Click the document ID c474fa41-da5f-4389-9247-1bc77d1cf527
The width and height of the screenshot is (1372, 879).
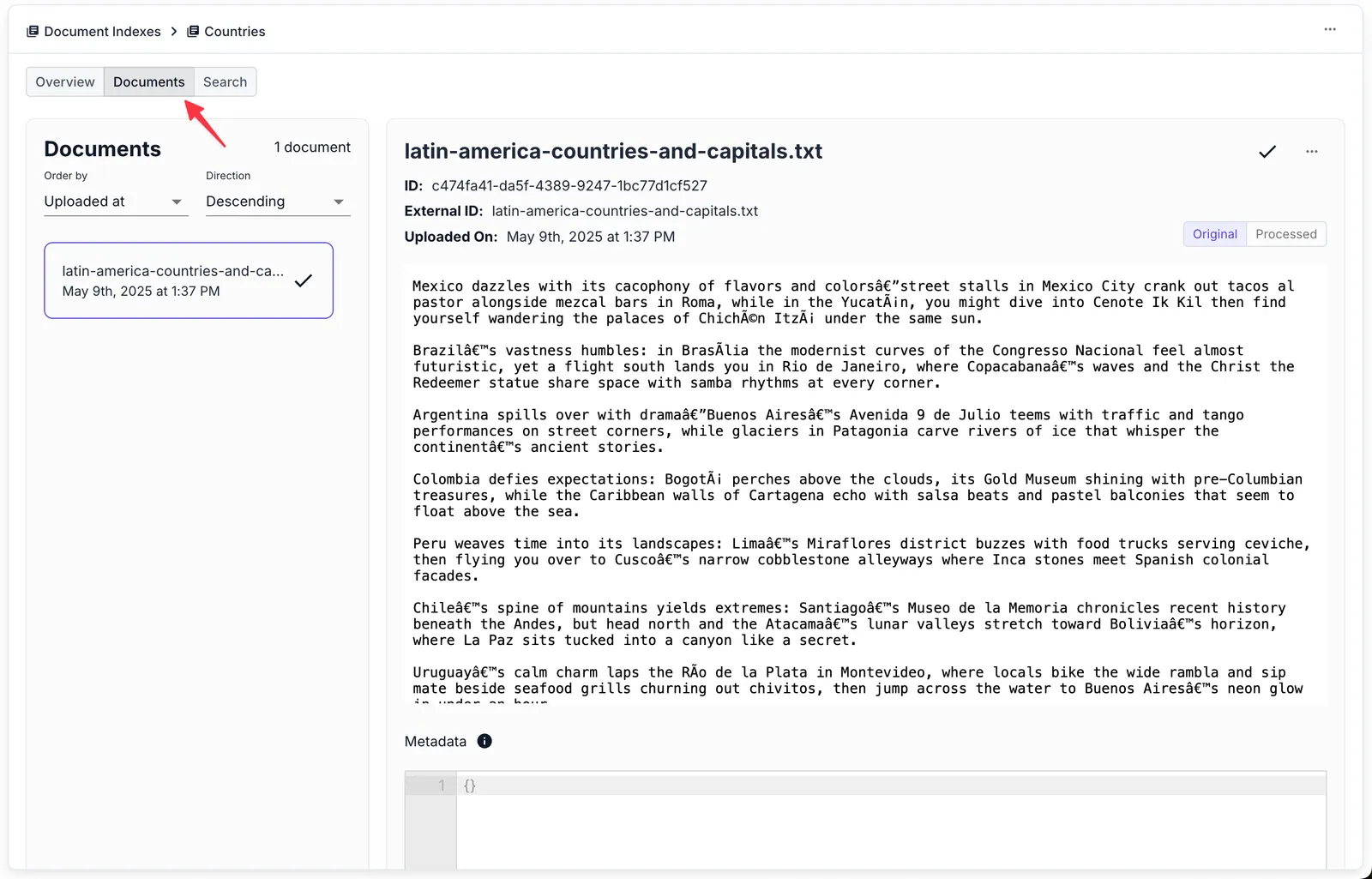click(x=569, y=185)
